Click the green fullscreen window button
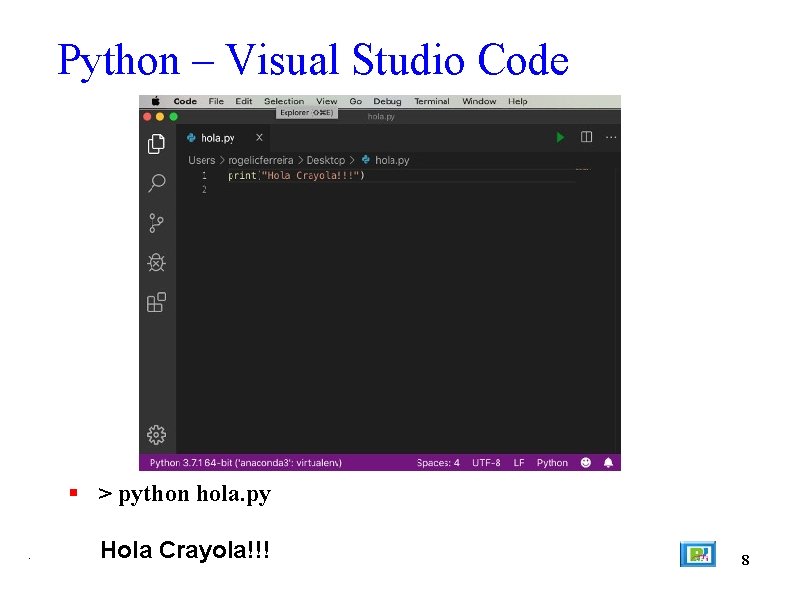Screen dimensions: 794x595 pos(174,116)
